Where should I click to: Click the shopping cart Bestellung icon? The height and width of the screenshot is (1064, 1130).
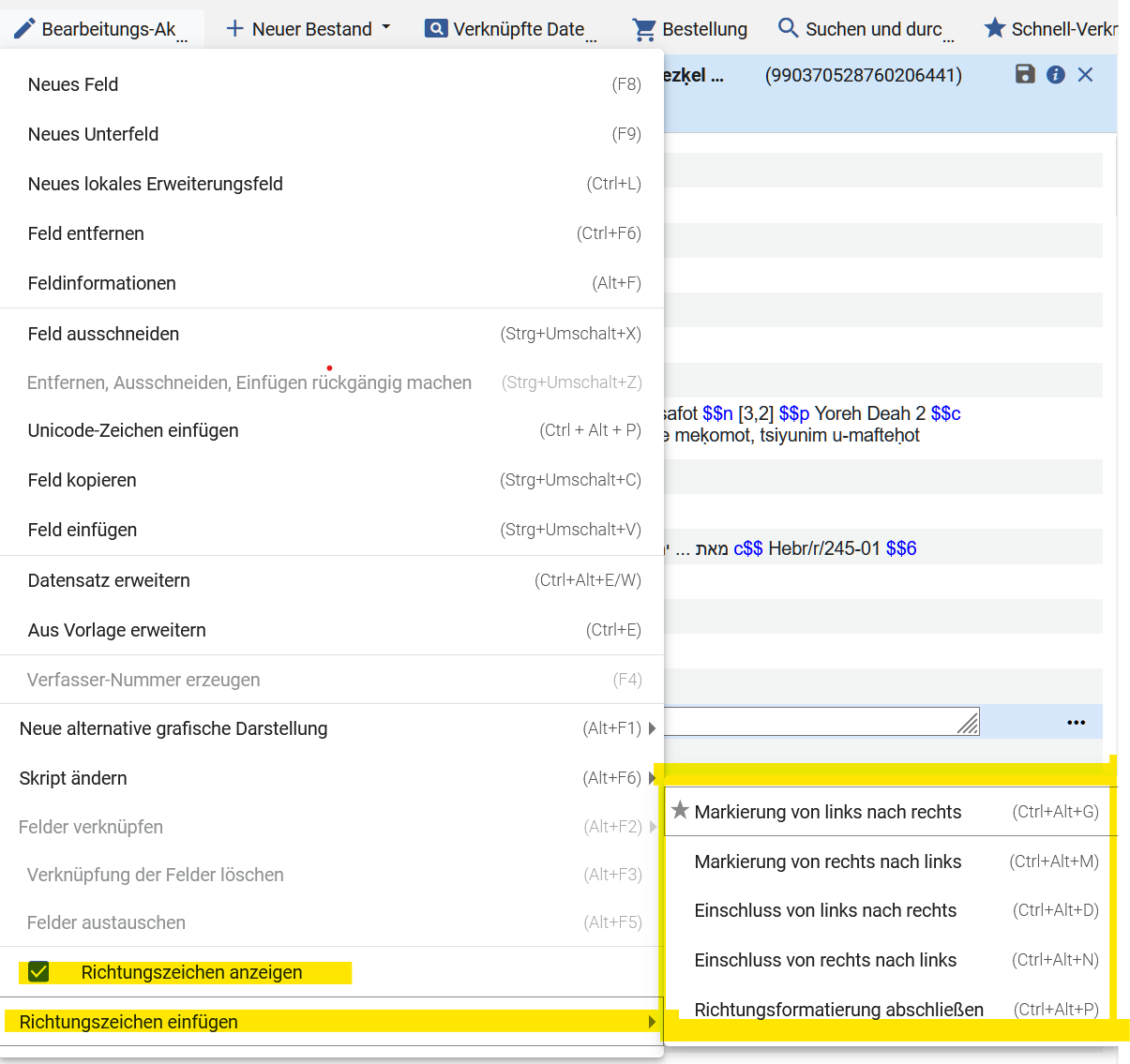pos(644,29)
